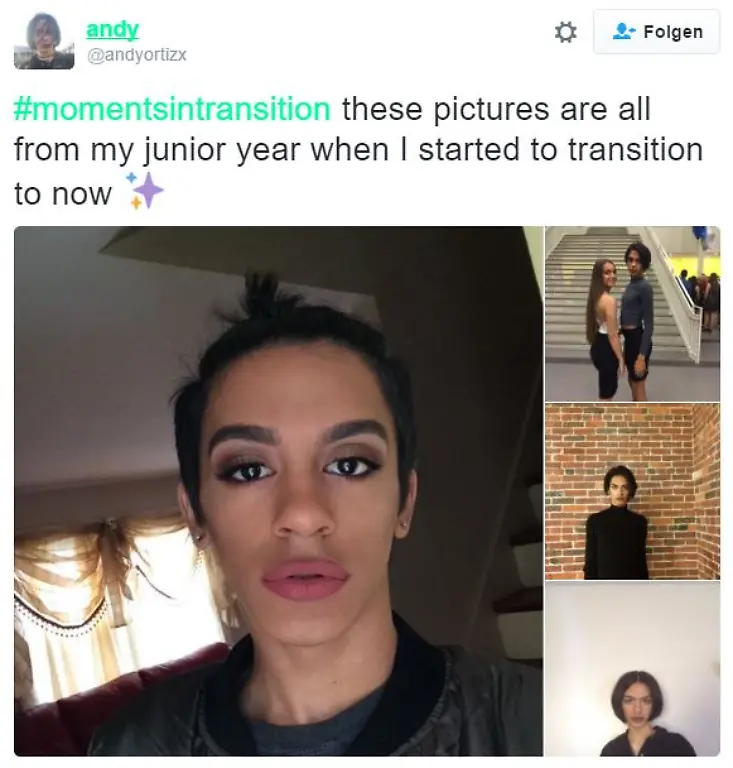Viewport: 733px width, 768px height.
Task: Click the gear settings icon
Action: [566, 32]
